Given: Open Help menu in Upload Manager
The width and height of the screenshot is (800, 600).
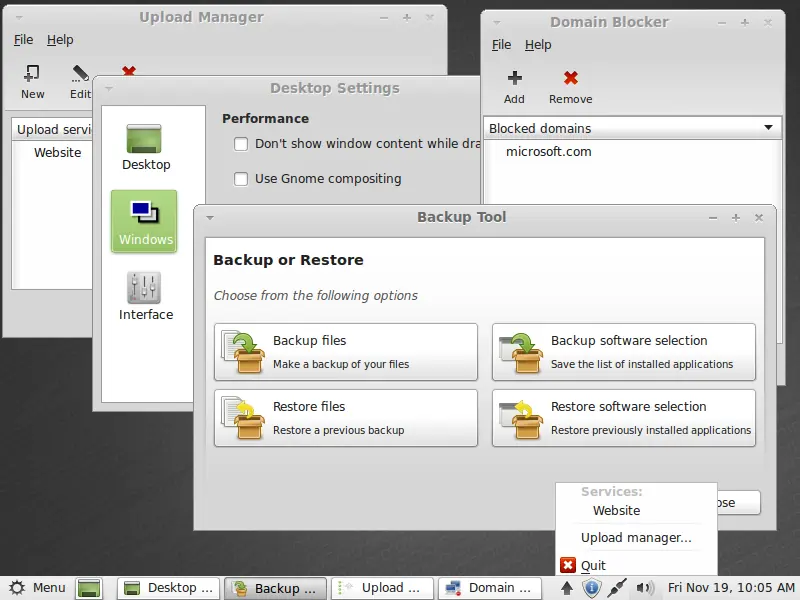Looking at the screenshot, I should (60, 40).
